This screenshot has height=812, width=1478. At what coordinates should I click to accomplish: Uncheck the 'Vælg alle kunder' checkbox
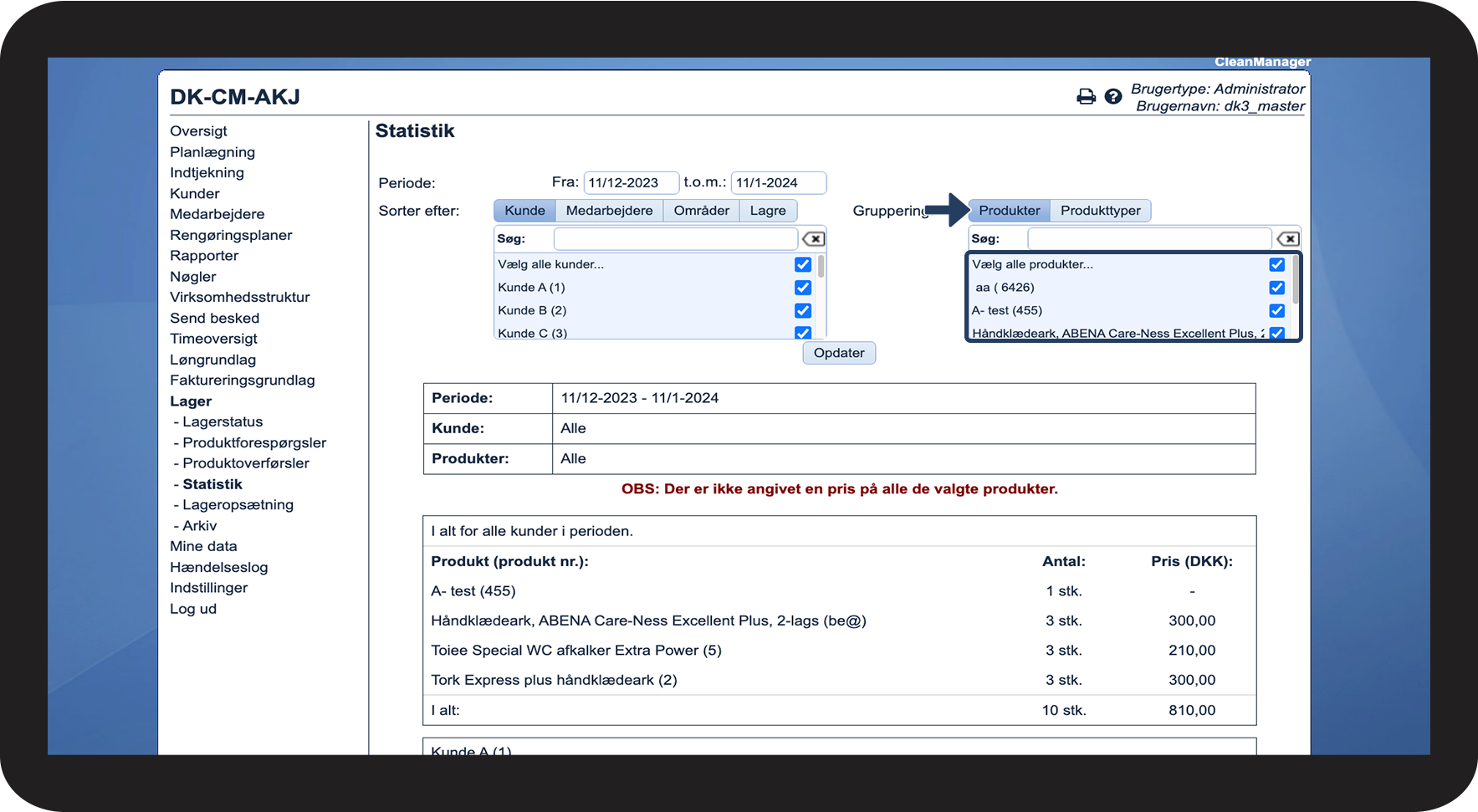[x=803, y=265]
